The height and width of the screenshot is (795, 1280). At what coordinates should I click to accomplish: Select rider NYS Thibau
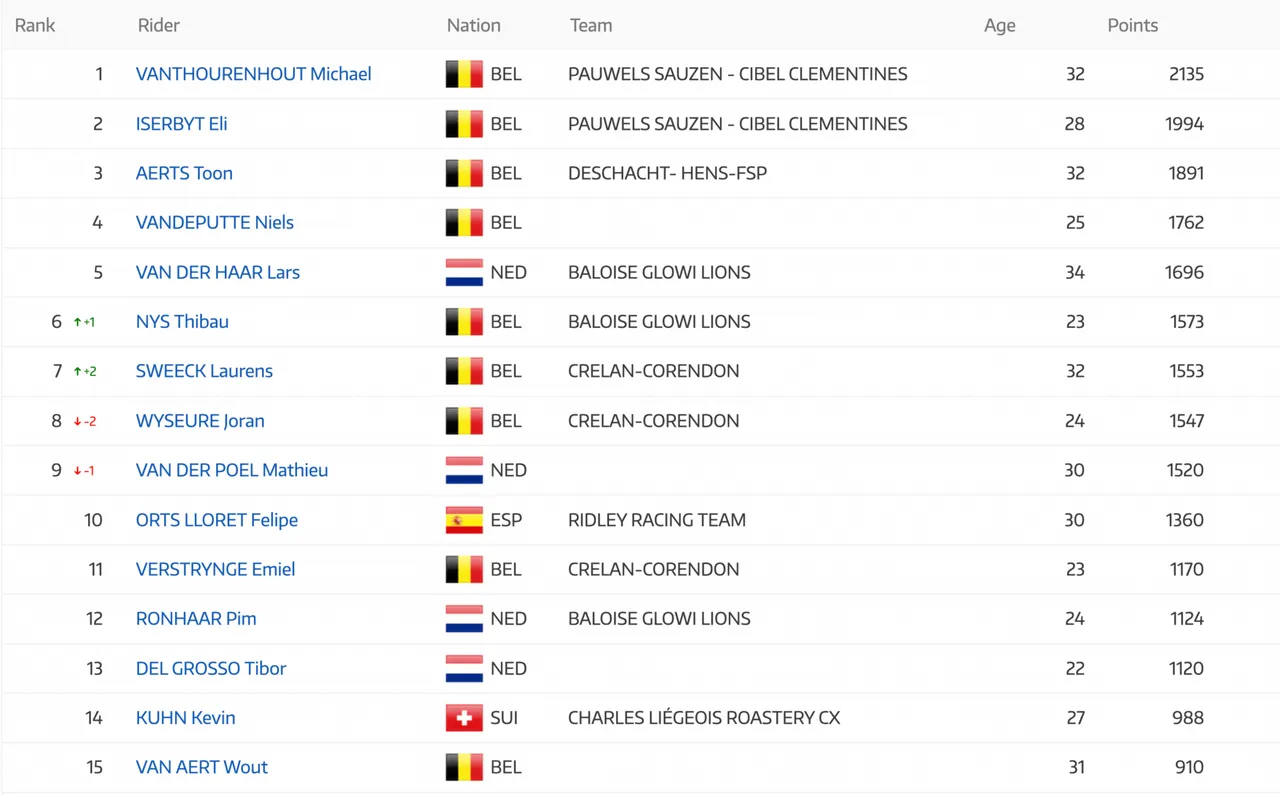point(182,322)
